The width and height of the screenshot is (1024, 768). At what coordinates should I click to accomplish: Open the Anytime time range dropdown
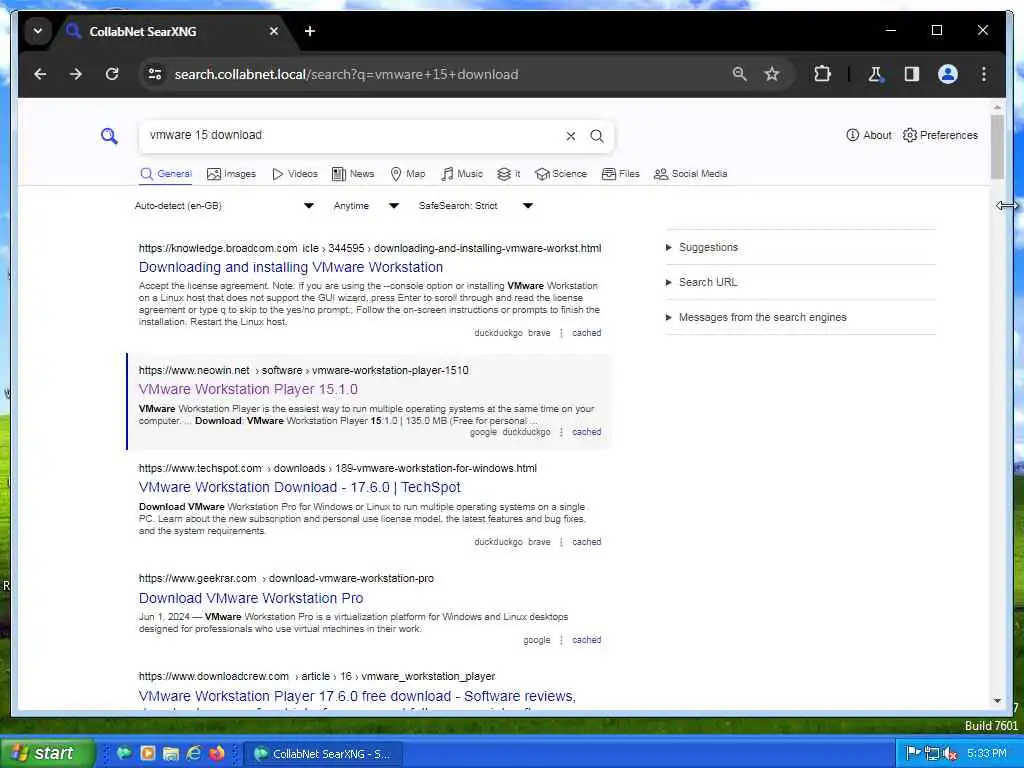(x=366, y=206)
